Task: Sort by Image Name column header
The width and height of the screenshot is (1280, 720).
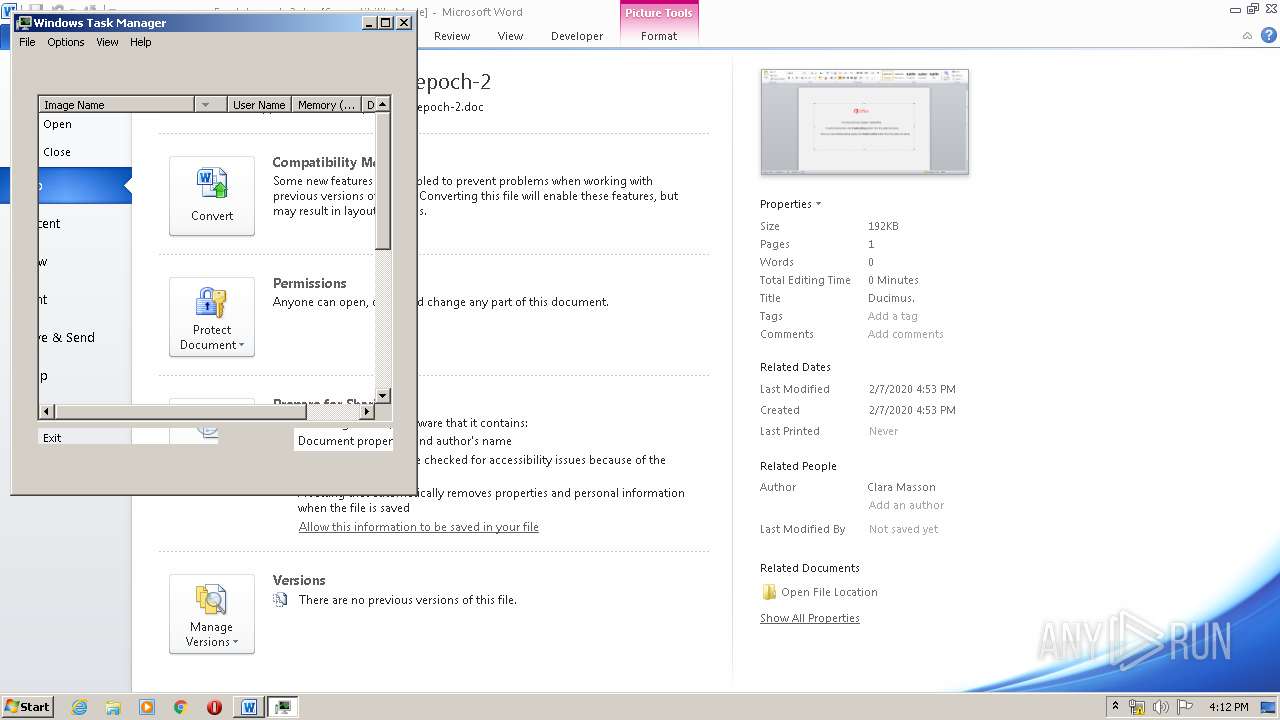Action: [116, 105]
